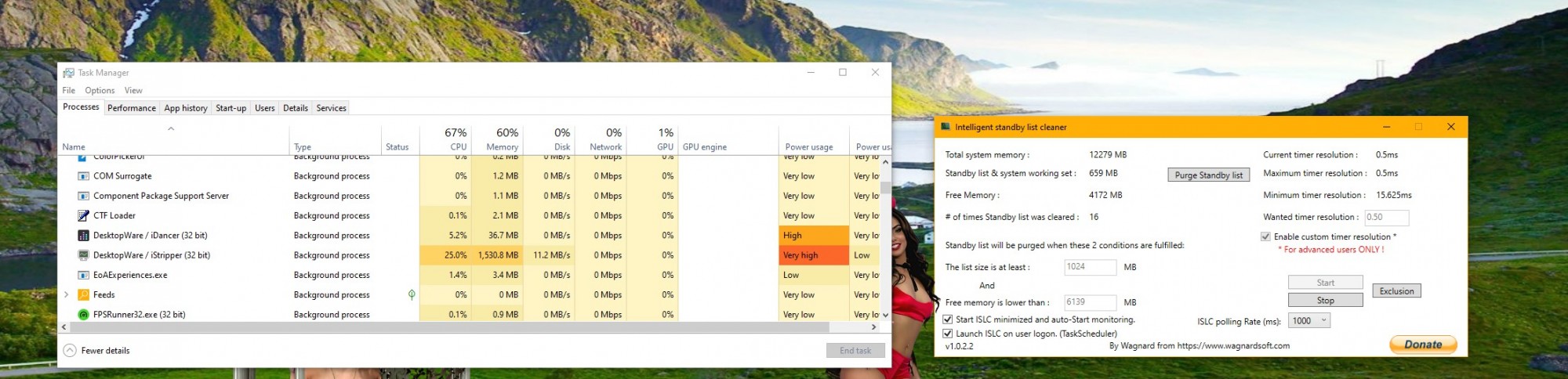Screen dimensions: 1568x379
Task: Click the greyed Start button in ISLC
Action: click(1325, 283)
